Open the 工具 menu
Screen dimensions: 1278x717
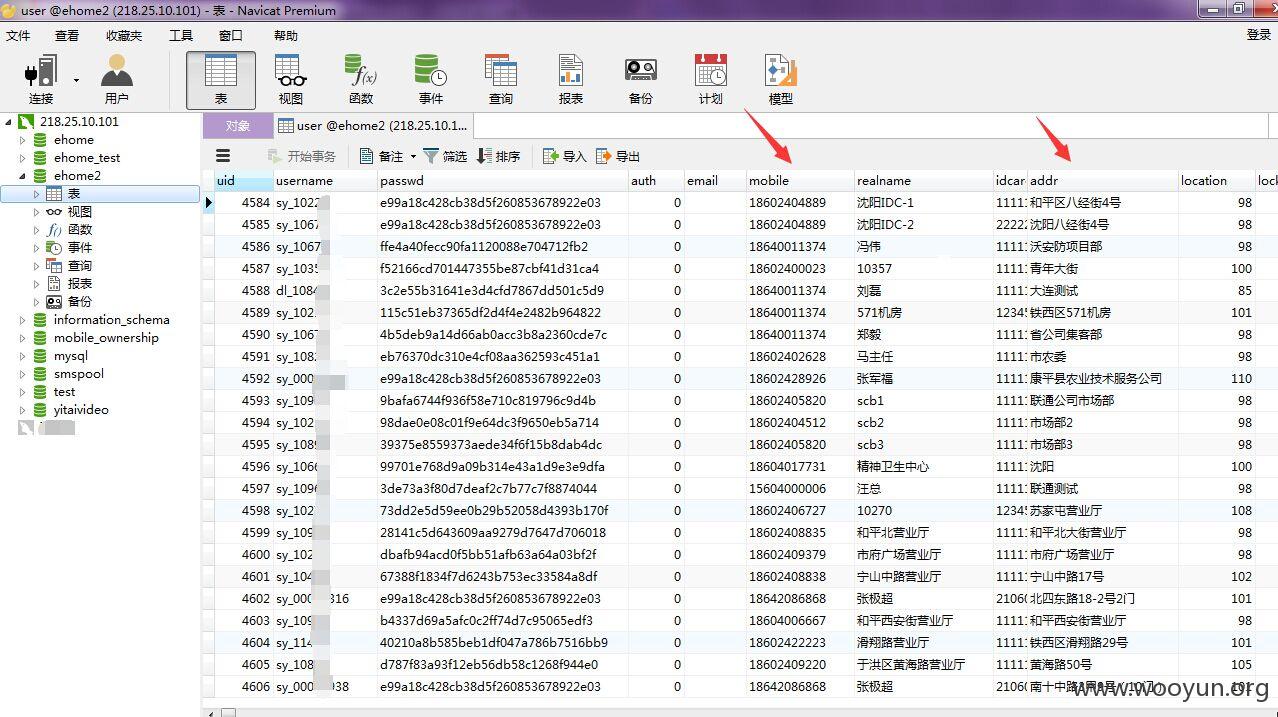(x=181, y=35)
